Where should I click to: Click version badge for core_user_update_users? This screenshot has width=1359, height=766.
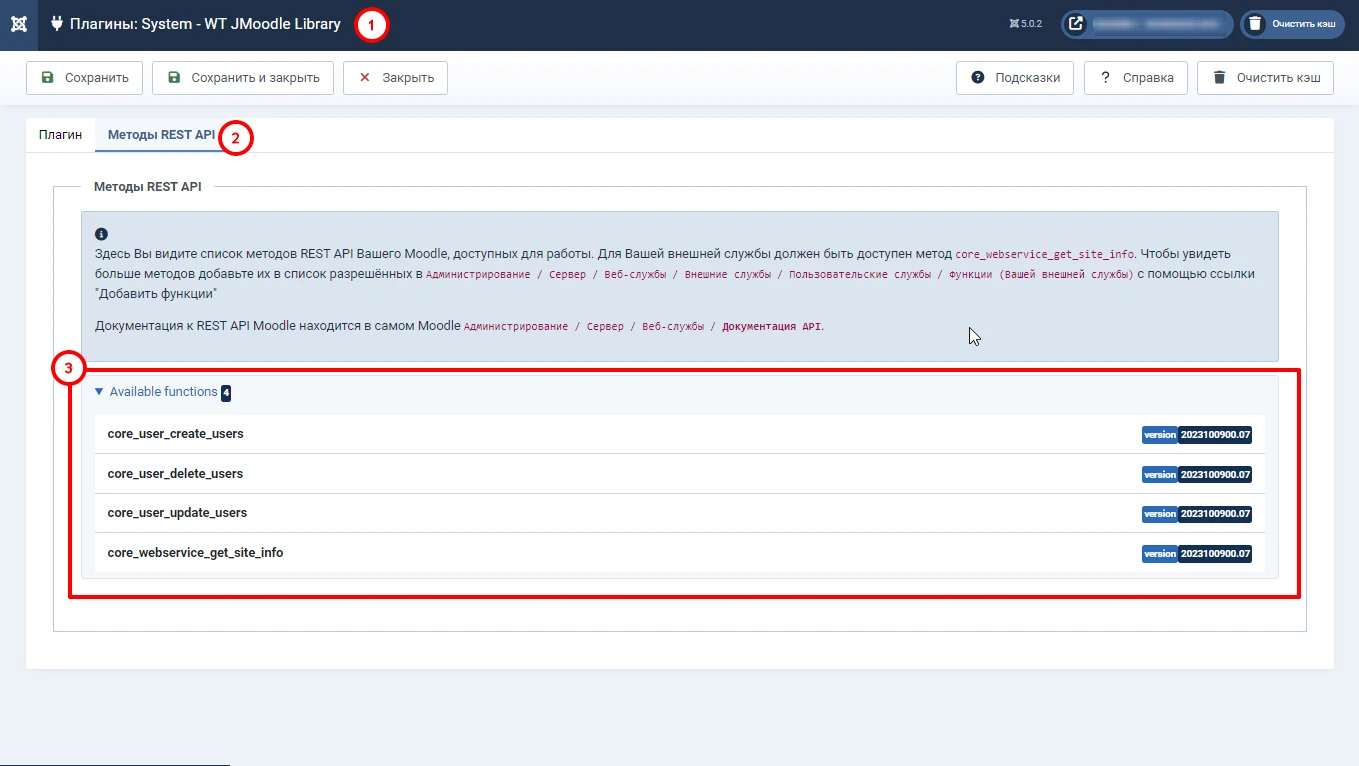tap(1196, 514)
